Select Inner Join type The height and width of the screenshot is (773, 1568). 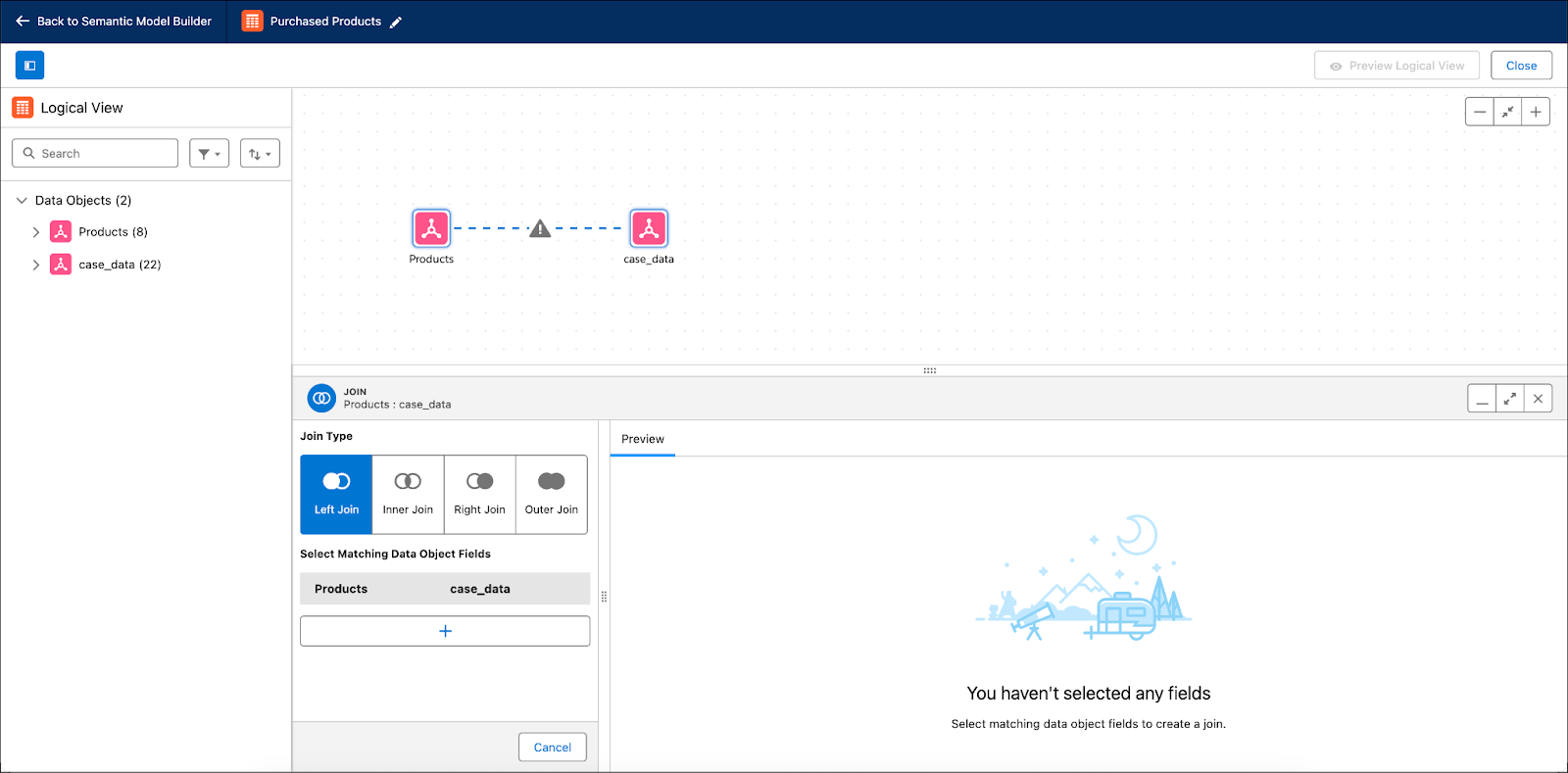click(408, 495)
